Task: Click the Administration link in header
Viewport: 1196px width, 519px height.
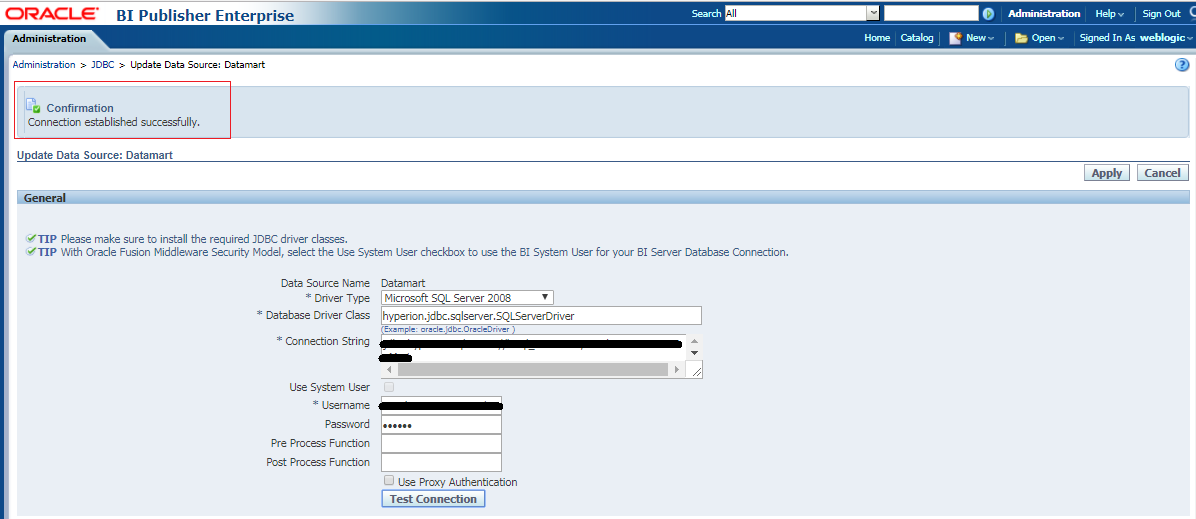Action: click(x=1044, y=14)
